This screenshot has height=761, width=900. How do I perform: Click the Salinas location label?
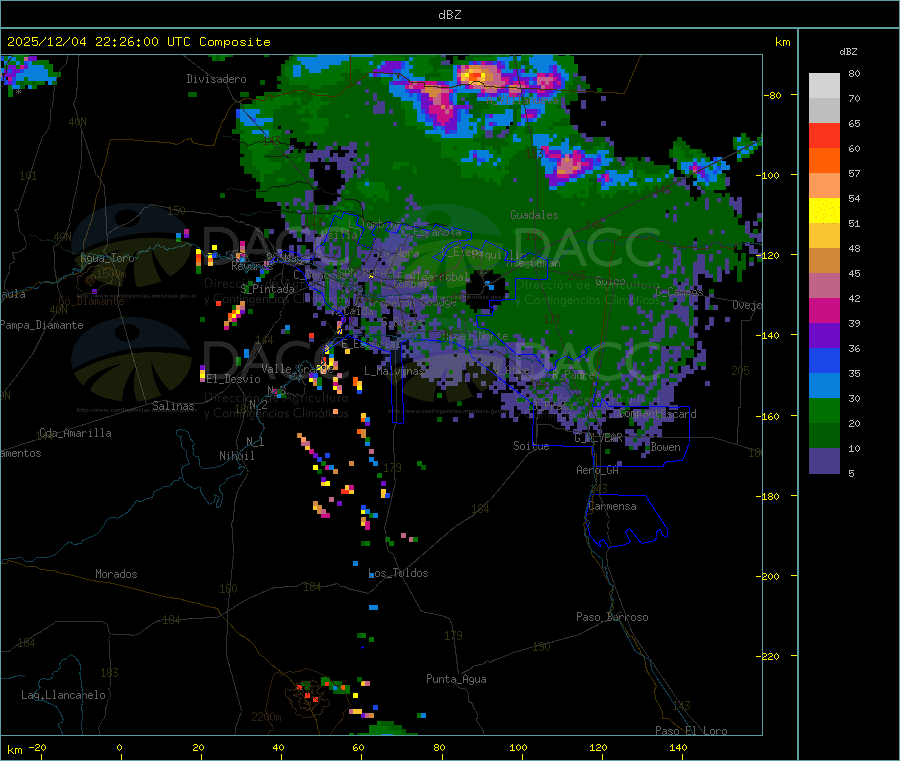173,406
